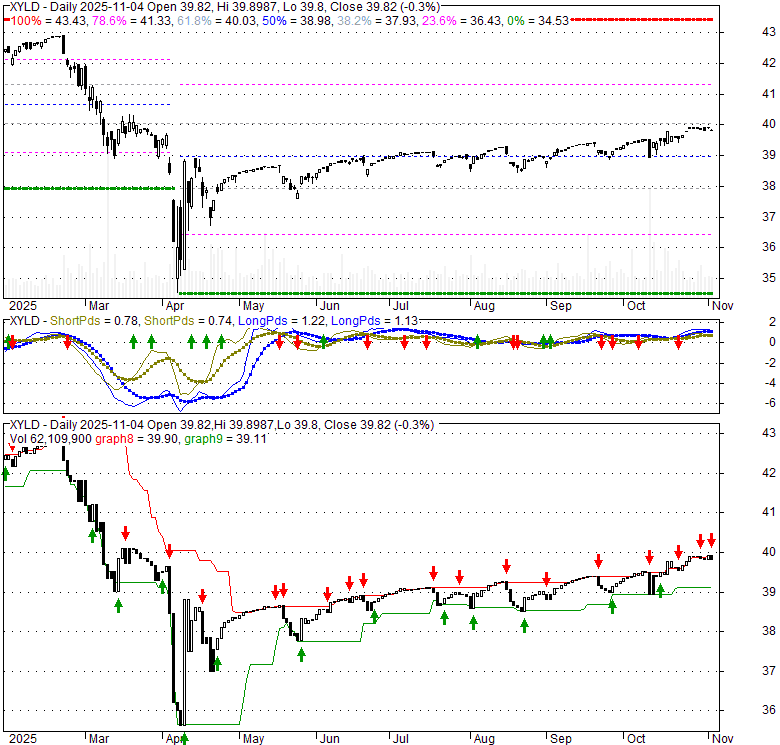Click '2025' on the top chart's time axis
The height and width of the screenshot is (745, 780).
[23, 306]
